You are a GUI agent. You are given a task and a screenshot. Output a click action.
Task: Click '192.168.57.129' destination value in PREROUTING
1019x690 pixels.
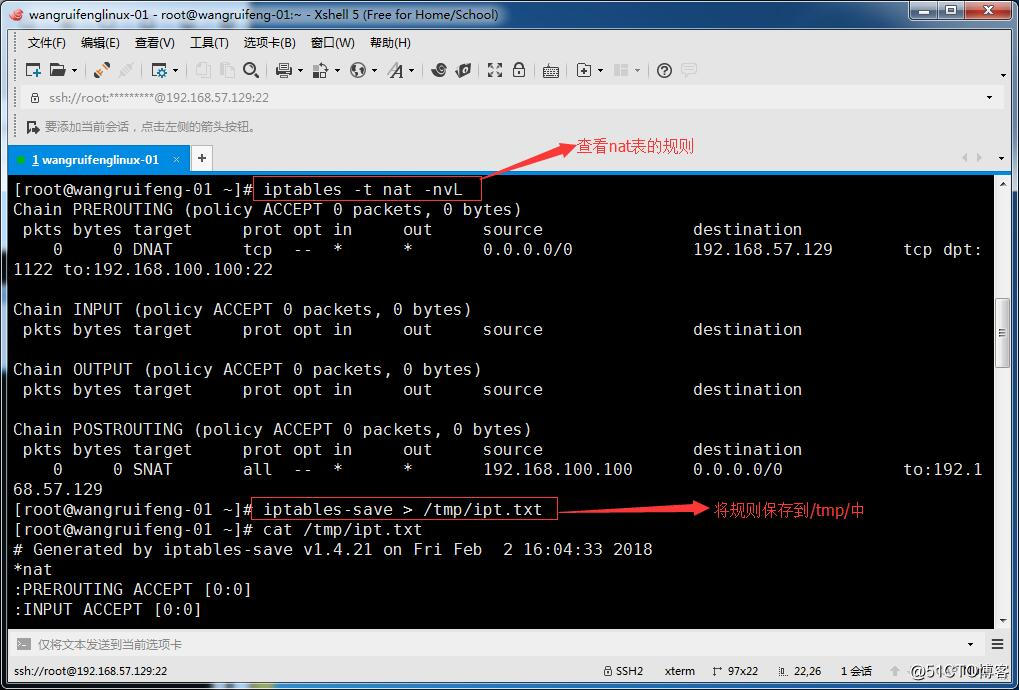(762, 249)
